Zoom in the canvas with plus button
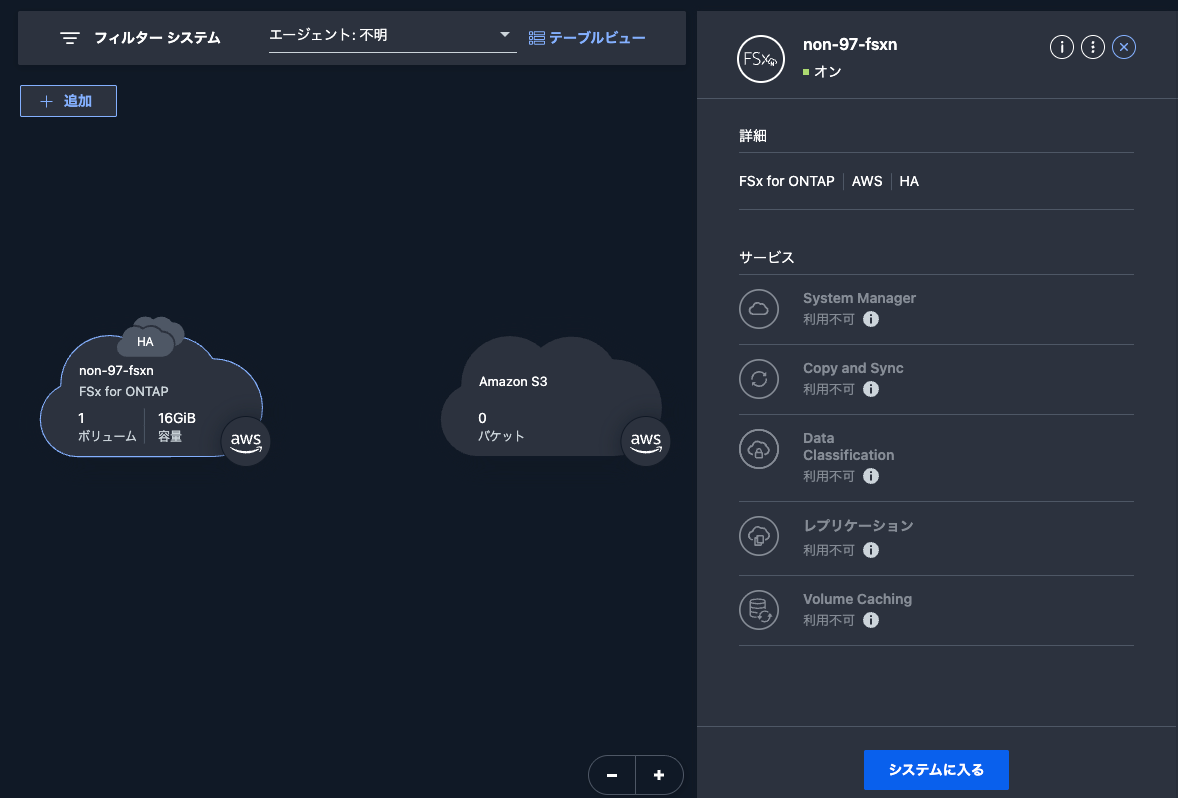The height and width of the screenshot is (798, 1178). click(659, 775)
